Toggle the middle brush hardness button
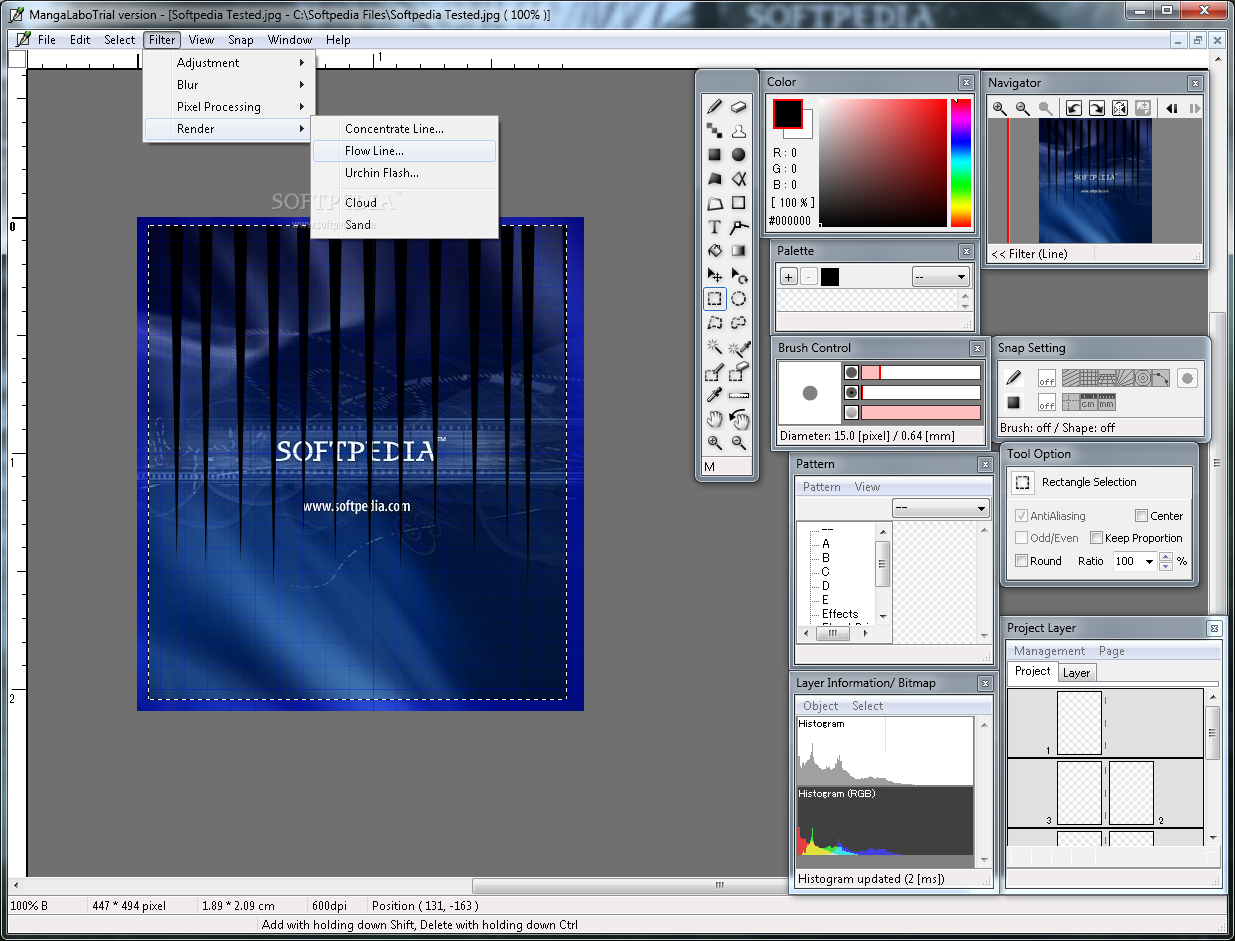 [x=851, y=392]
